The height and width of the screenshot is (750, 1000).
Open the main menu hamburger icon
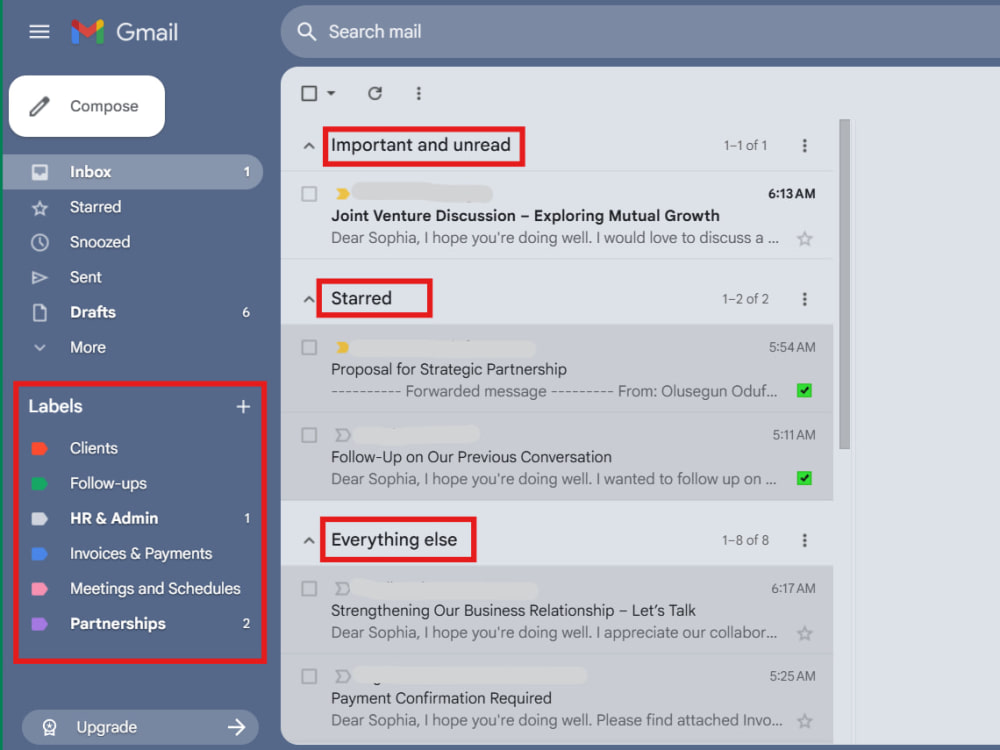tap(39, 31)
